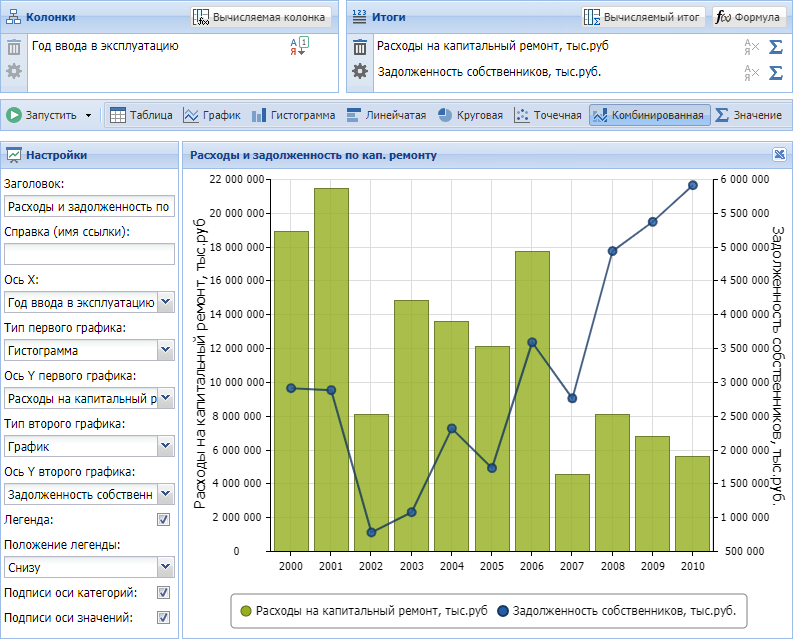
Task: Expand the Положение легенды dropdown
Action: 165,567
